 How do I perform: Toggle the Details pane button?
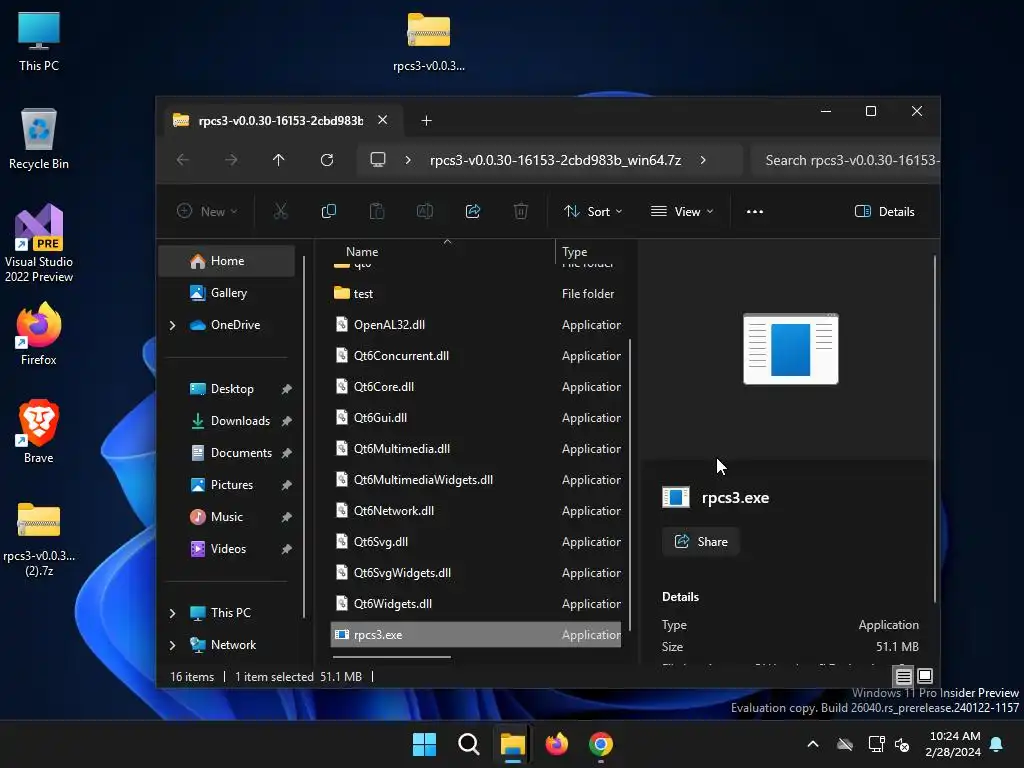click(x=884, y=212)
